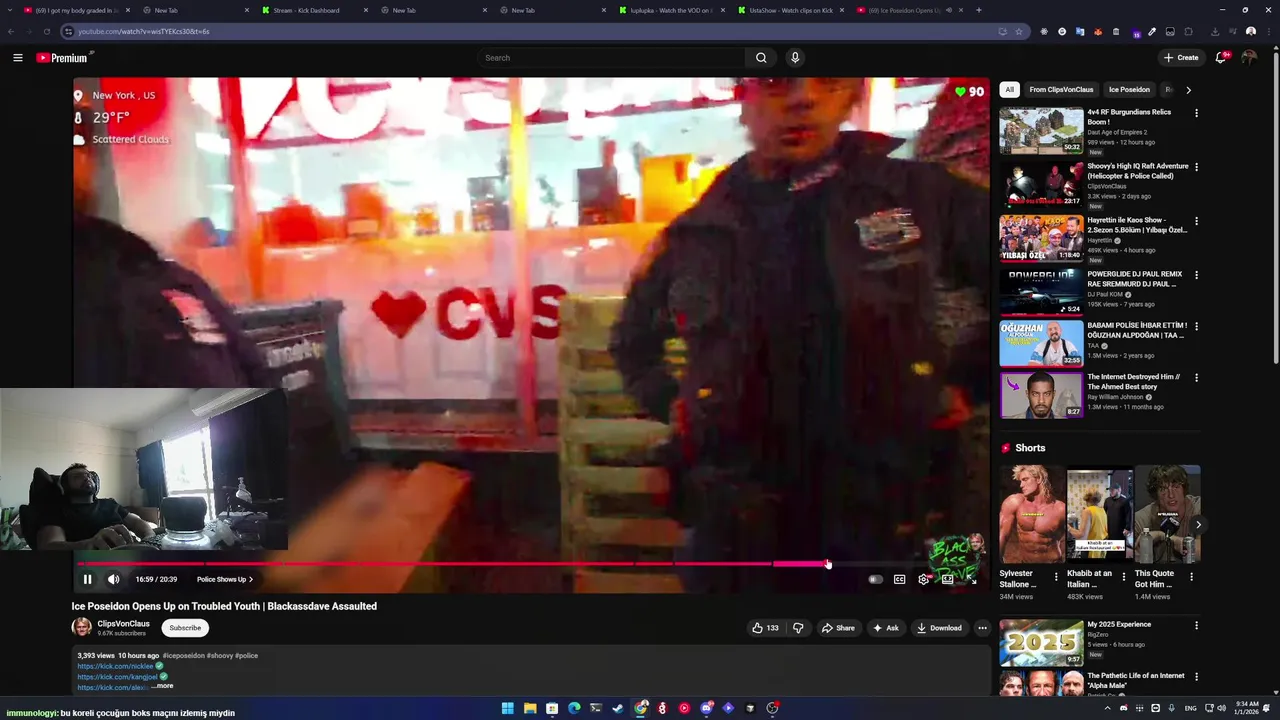Open options for 'BABAMI POLISE IHBAR ETTIM'
This screenshot has width=1280, height=720.
pos(1196,326)
